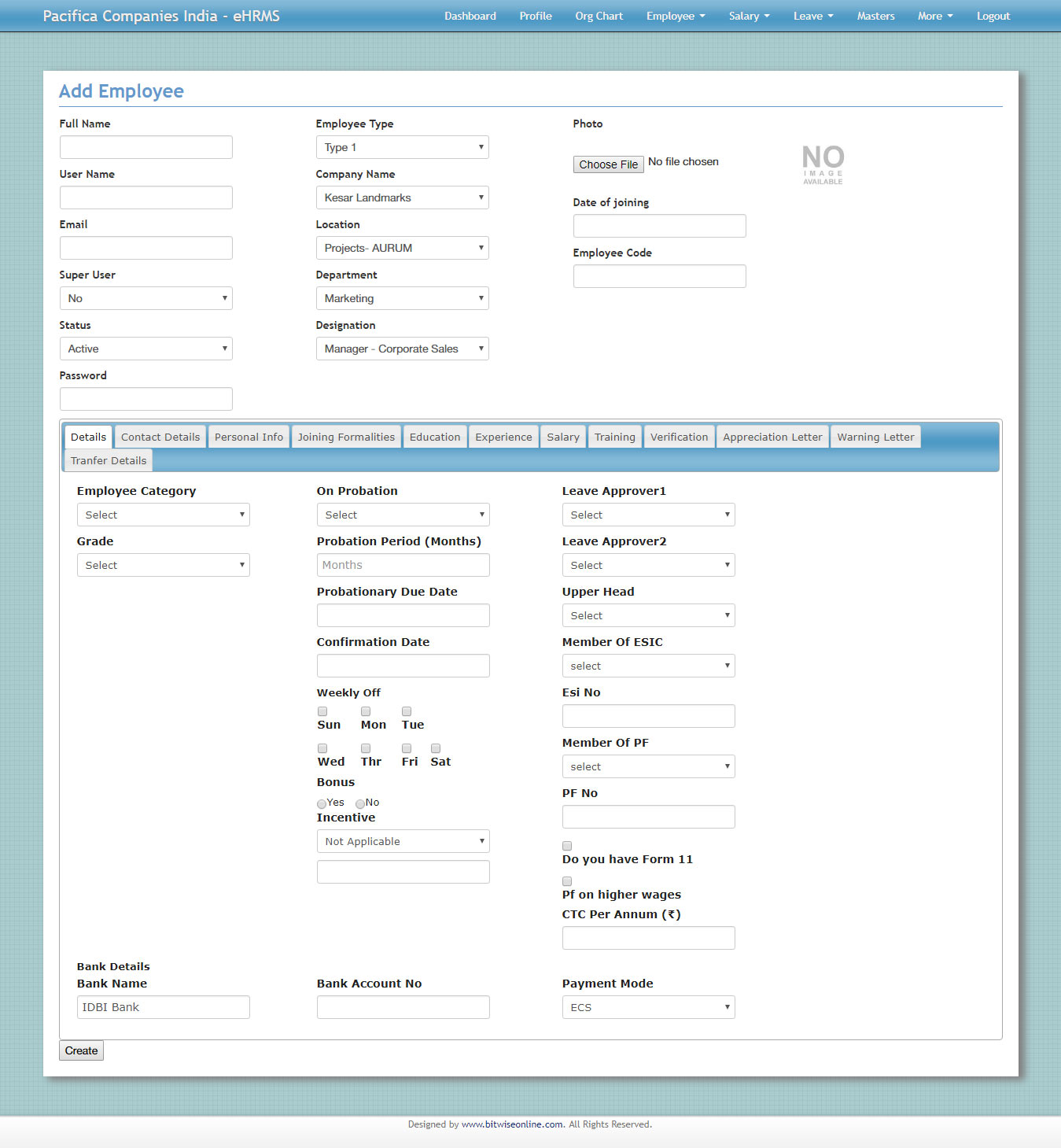Screen dimensions: 1061x1148
Task: Tick the Fri weekly off checkbox
Action: 407,748
